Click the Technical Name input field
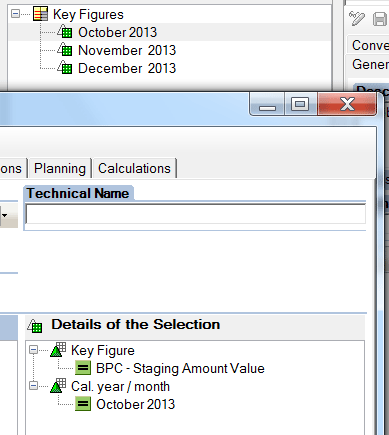This screenshot has width=389, height=435. [x=196, y=214]
